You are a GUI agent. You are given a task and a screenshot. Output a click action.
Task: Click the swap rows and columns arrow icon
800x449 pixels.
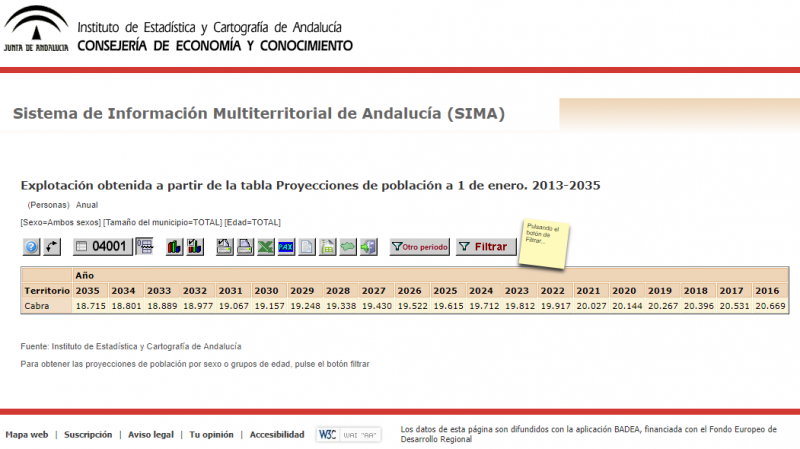click(52, 246)
